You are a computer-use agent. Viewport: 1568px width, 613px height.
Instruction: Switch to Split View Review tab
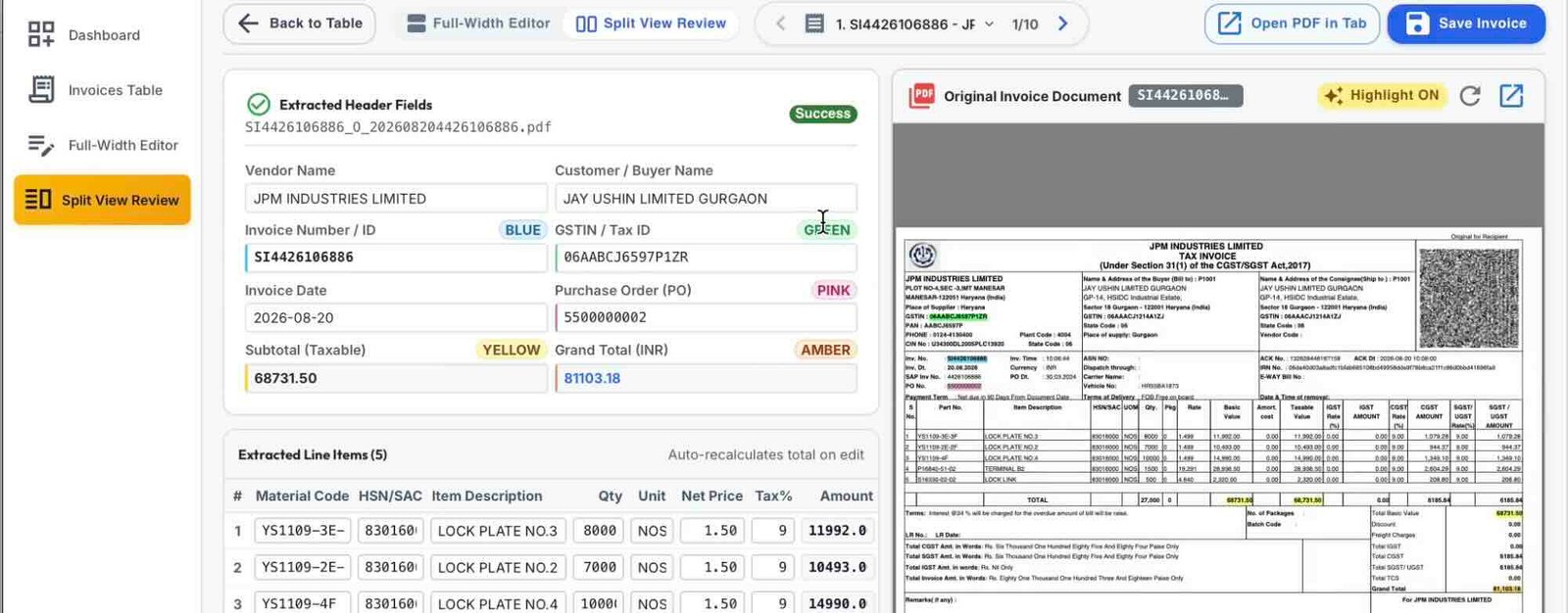[651, 24]
